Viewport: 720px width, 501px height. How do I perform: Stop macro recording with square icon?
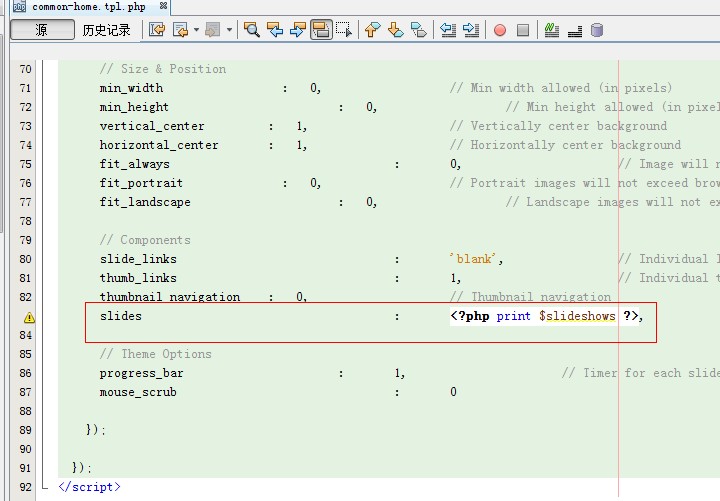(523, 30)
